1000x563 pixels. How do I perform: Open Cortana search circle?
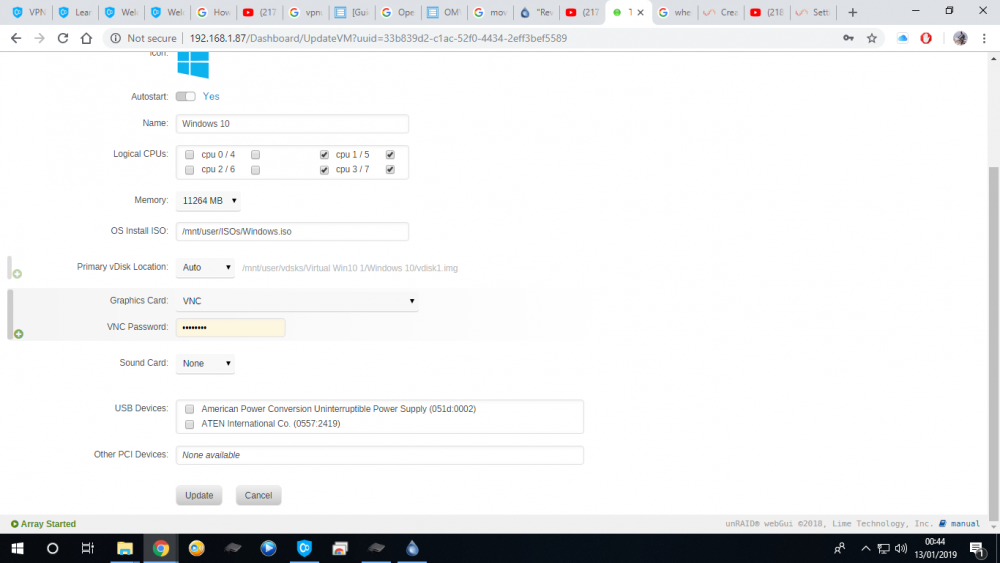(52, 548)
